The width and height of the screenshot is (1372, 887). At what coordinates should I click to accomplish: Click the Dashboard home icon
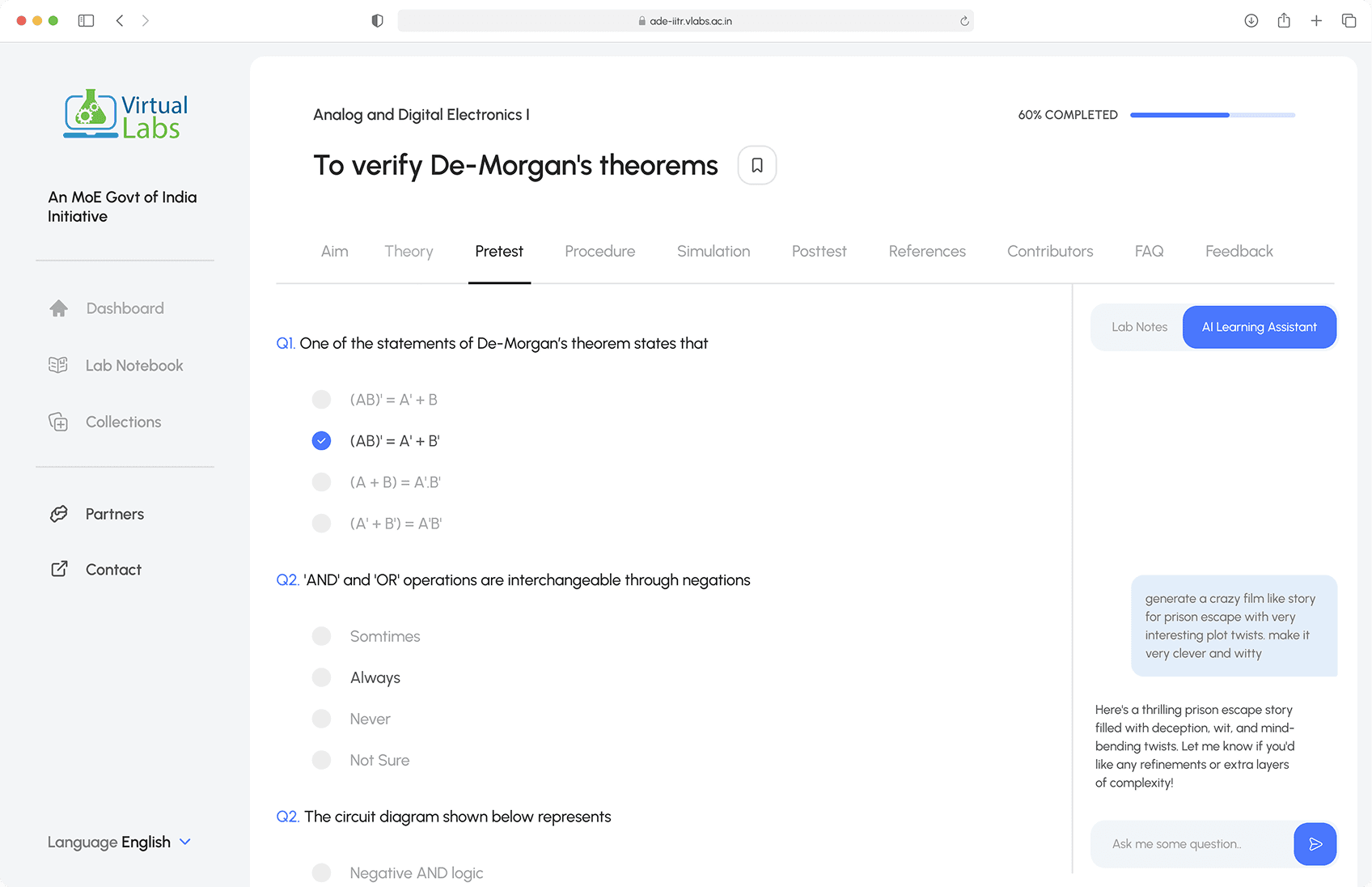pos(59,308)
